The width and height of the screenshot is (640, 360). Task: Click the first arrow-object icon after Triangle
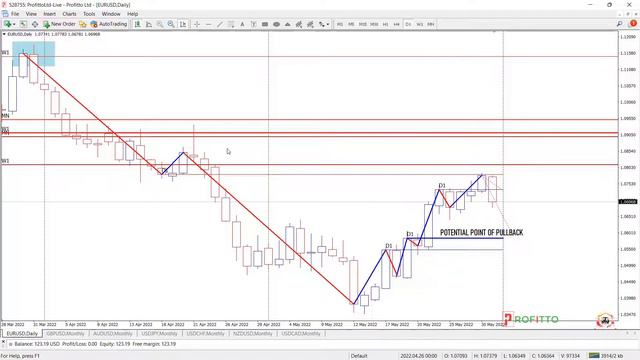tap(299, 24)
